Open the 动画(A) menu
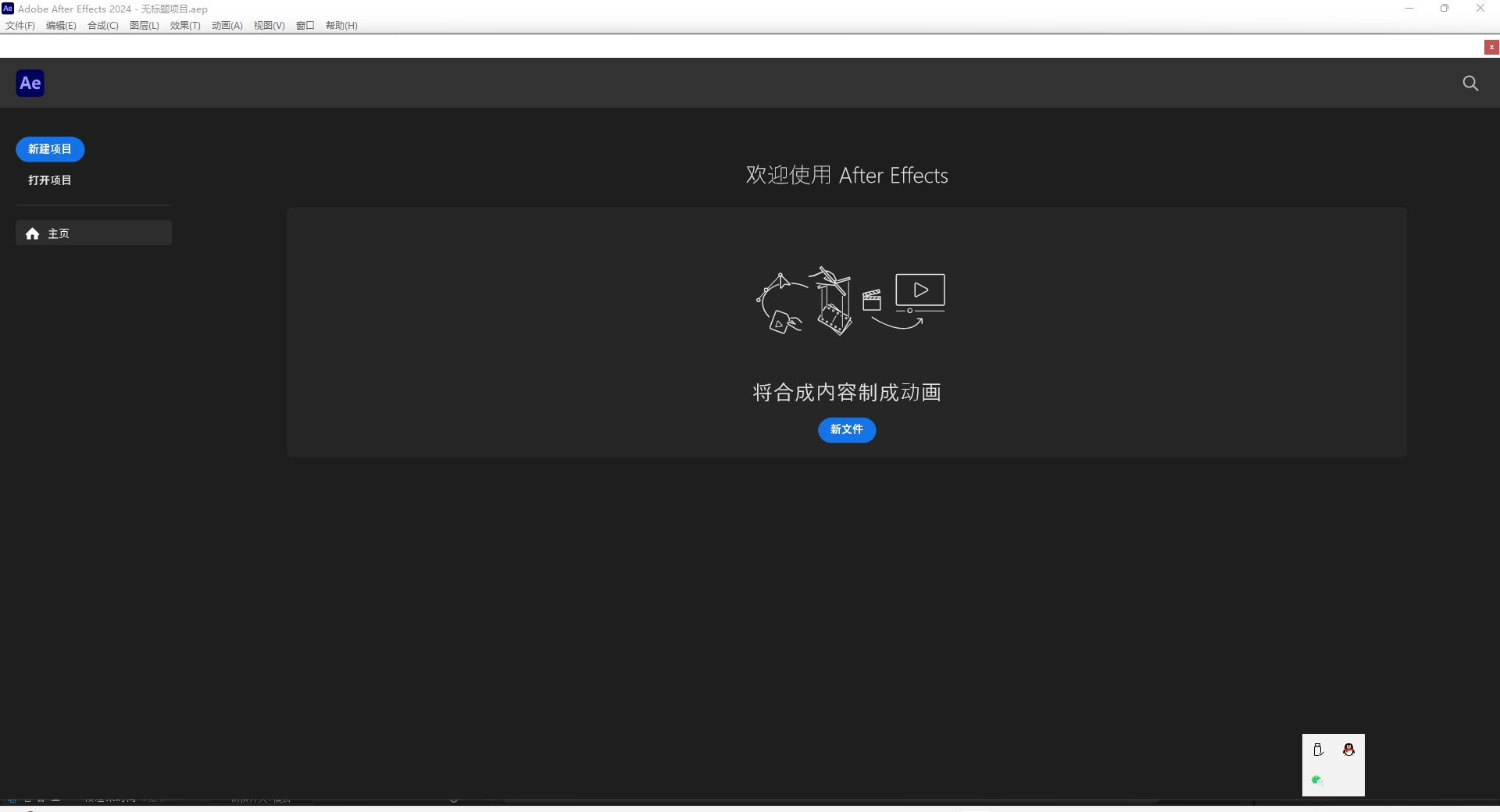Image resolution: width=1500 pixels, height=812 pixels. (226, 25)
